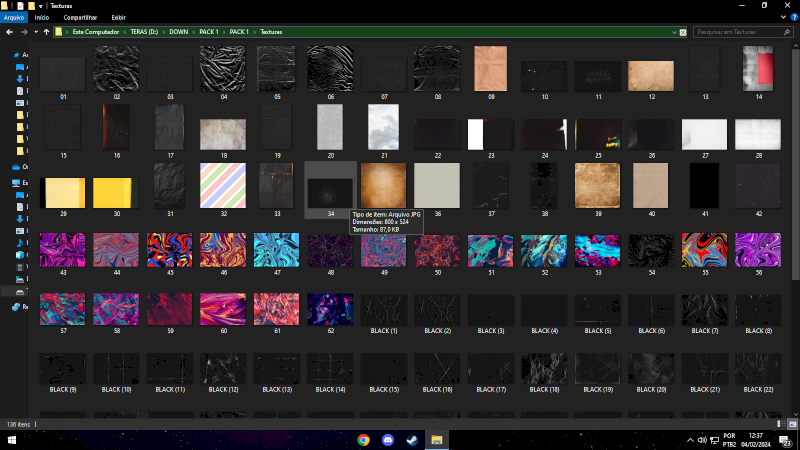Go to DOWN in the breadcrumb path

click(x=179, y=32)
